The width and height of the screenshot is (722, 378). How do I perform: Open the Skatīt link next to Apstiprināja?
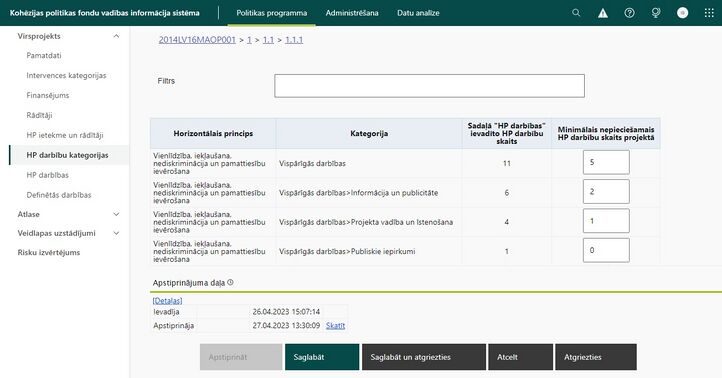[x=335, y=326]
